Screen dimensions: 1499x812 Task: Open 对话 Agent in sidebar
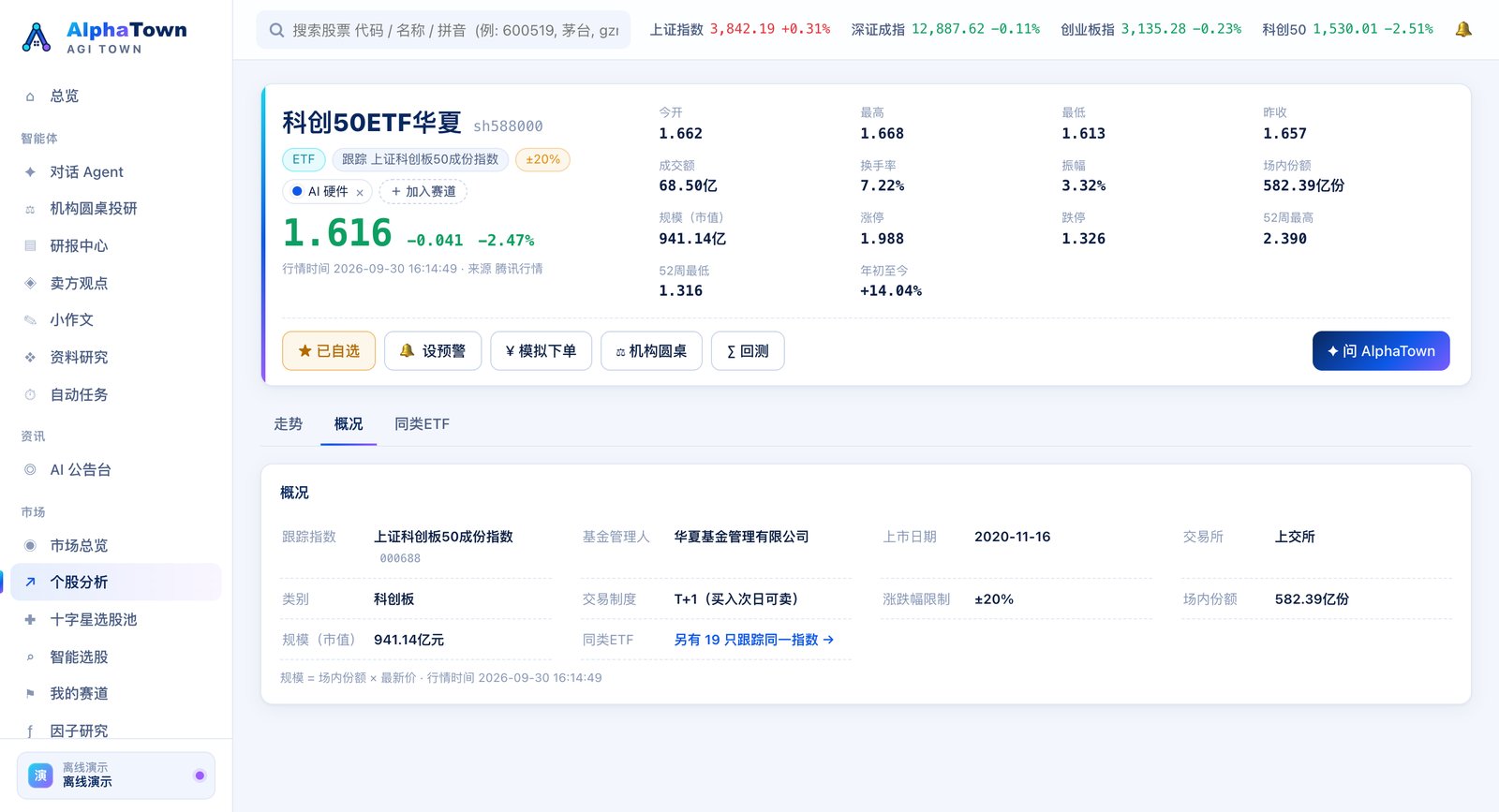[x=116, y=172]
